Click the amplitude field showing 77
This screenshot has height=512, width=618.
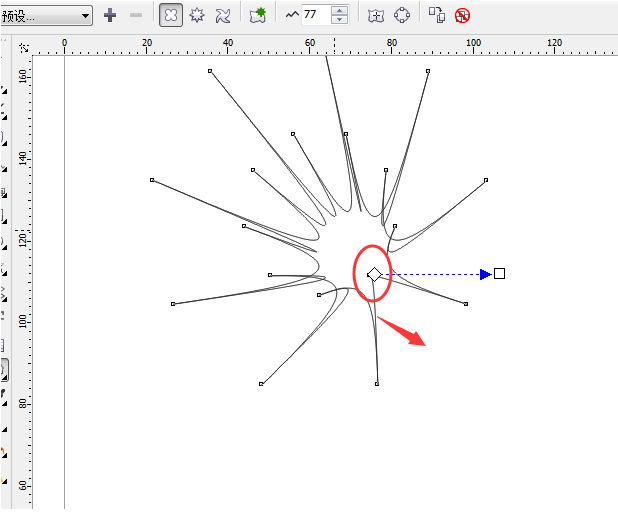click(316, 15)
